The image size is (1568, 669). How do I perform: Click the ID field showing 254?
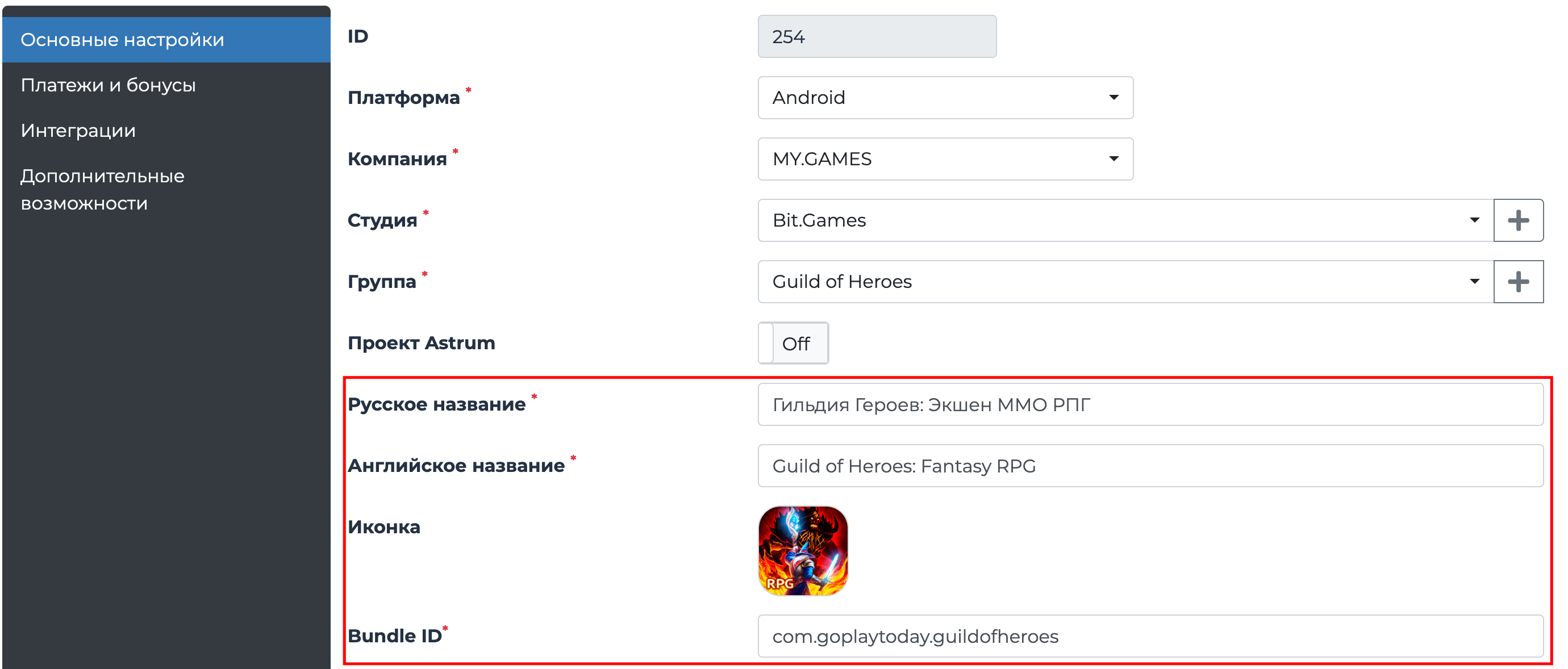pyautogui.click(x=877, y=36)
